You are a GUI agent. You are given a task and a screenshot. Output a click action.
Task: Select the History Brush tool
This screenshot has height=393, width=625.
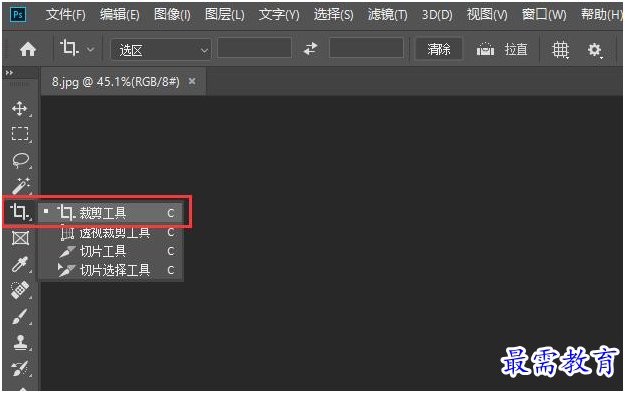click(x=20, y=369)
